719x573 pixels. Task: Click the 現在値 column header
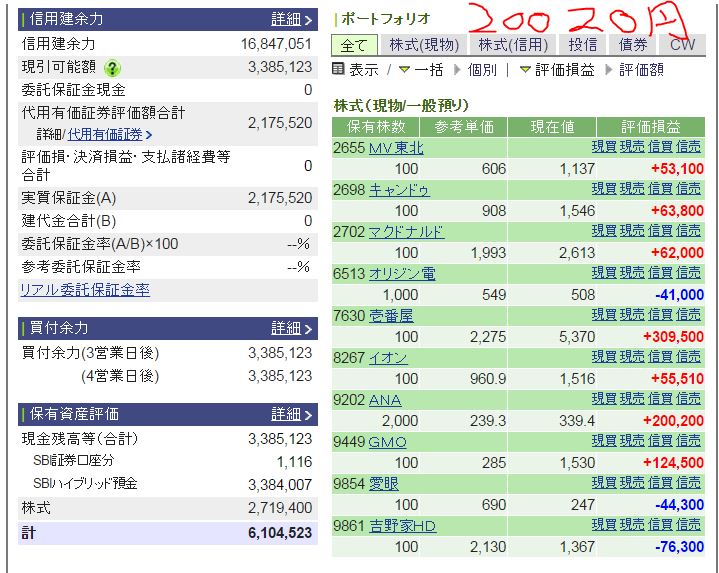click(x=552, y=127)
